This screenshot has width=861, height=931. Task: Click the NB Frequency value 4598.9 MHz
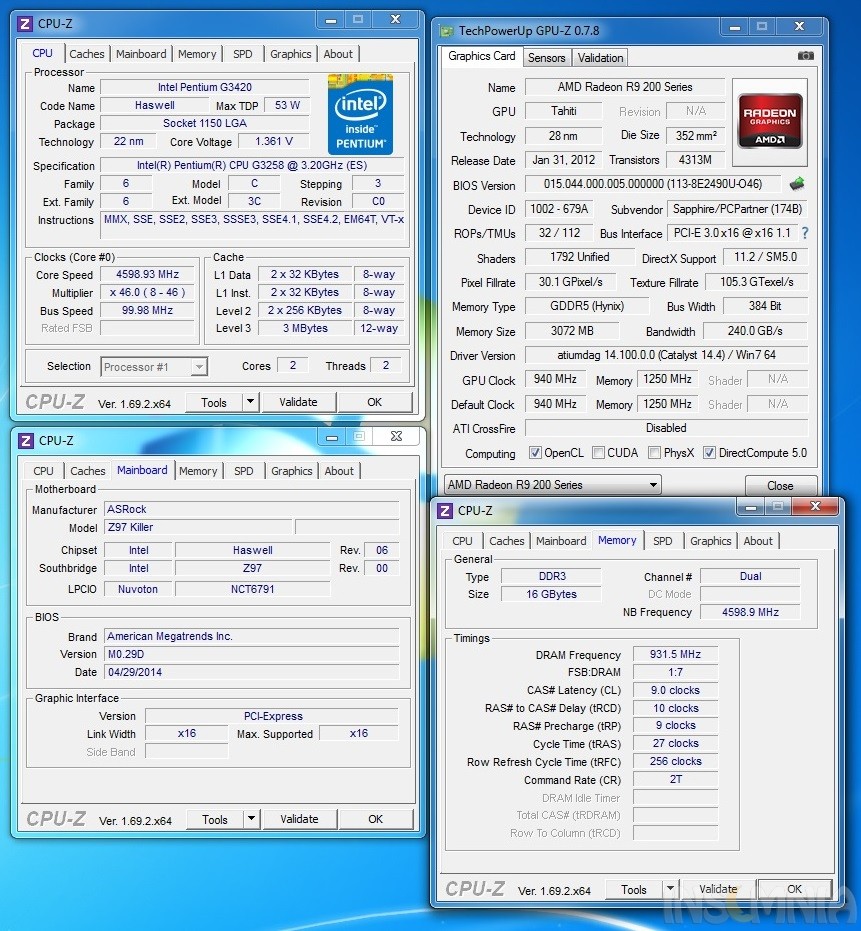pos(750,612)
